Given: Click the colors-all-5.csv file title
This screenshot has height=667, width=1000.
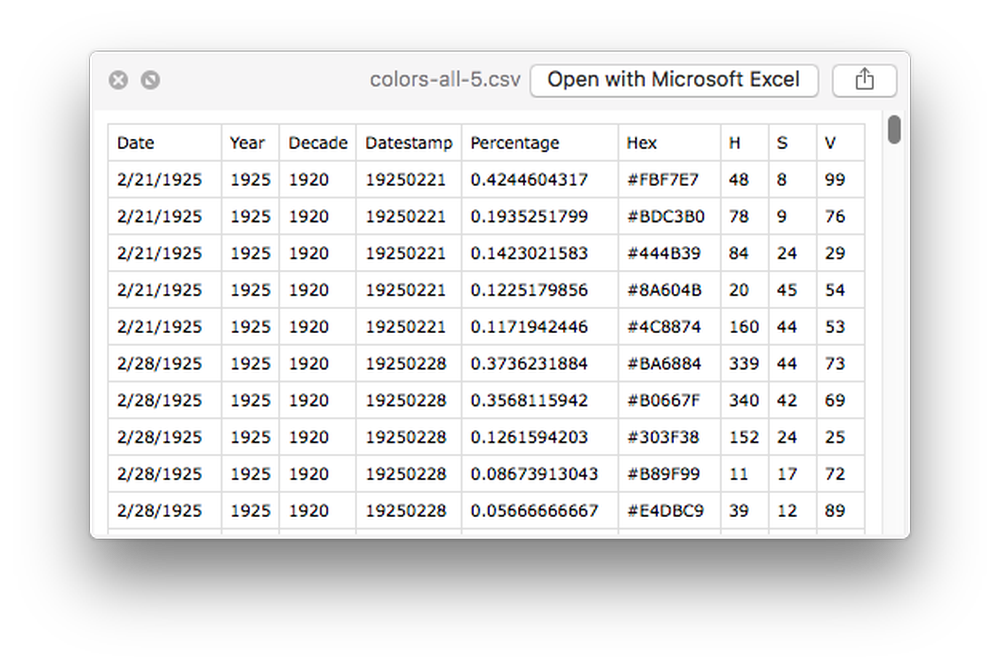Looking at the screenshot, I should [445, 80].
